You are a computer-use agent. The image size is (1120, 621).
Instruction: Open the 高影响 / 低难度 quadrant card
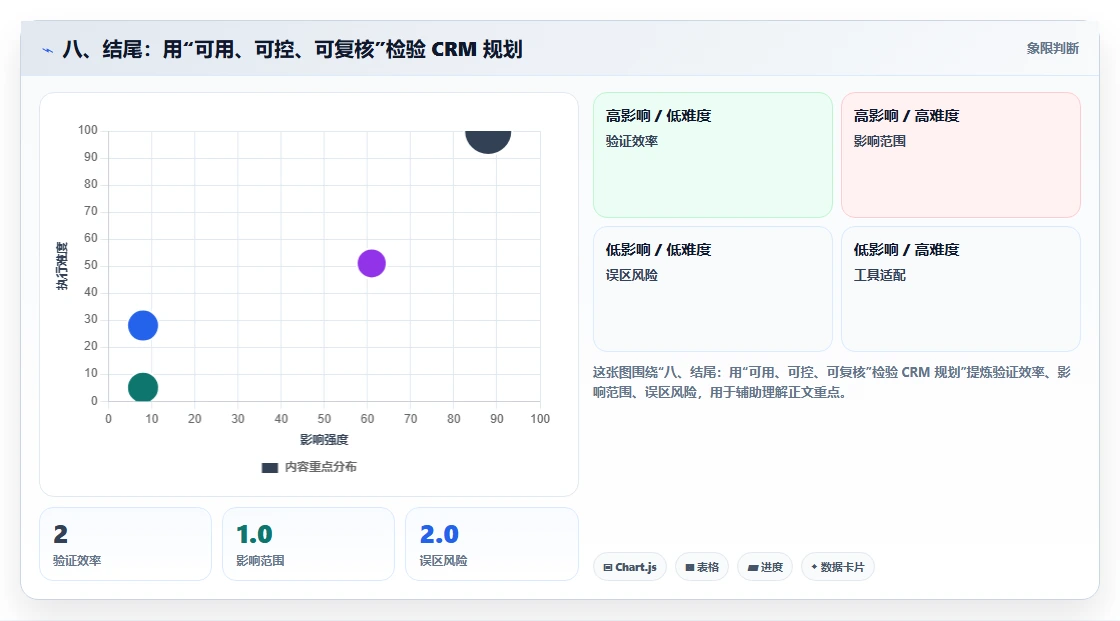pyautogui.click(x=713, y=154)
